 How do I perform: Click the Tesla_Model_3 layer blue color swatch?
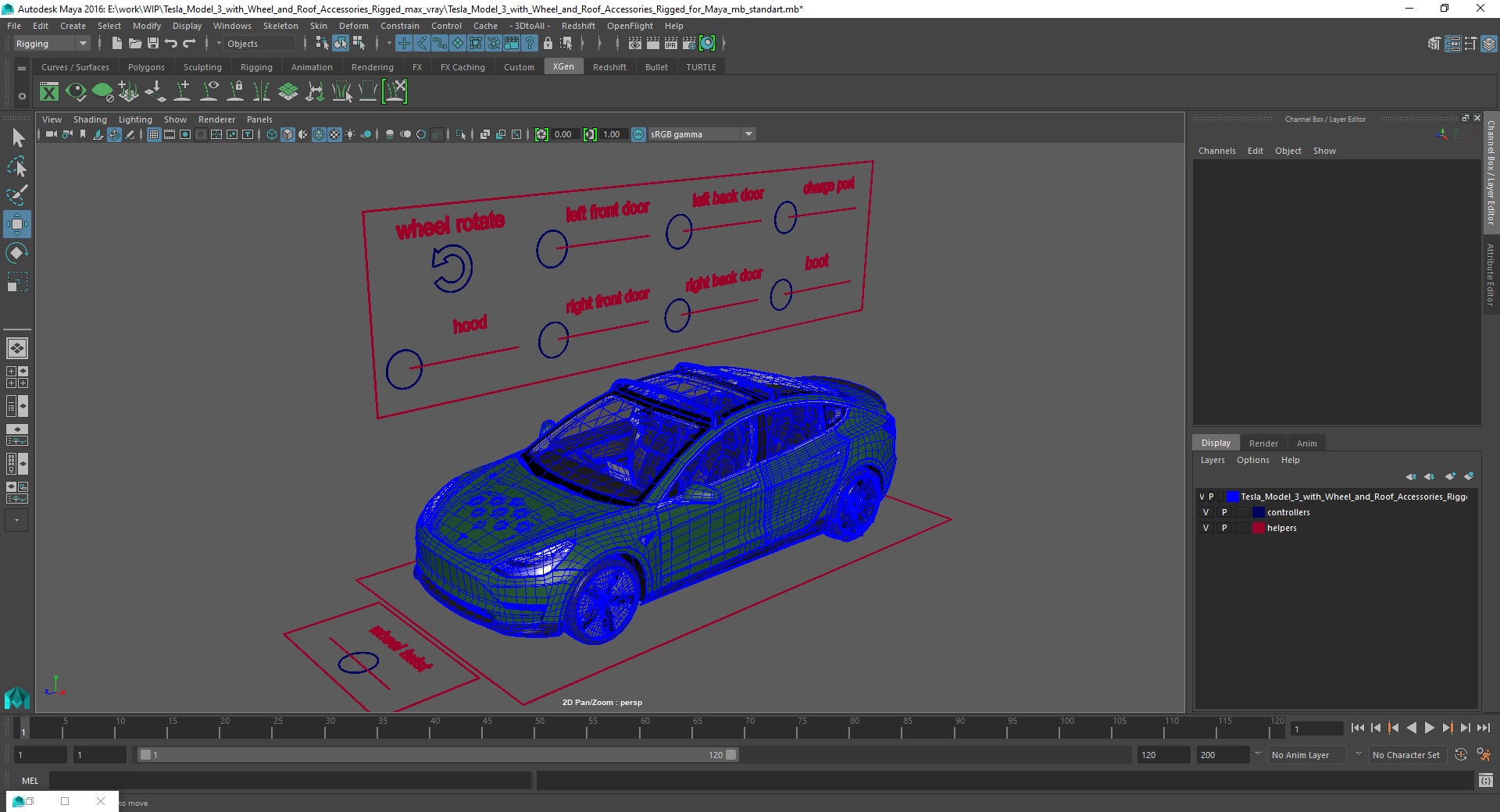click(x=1232, y=497)
